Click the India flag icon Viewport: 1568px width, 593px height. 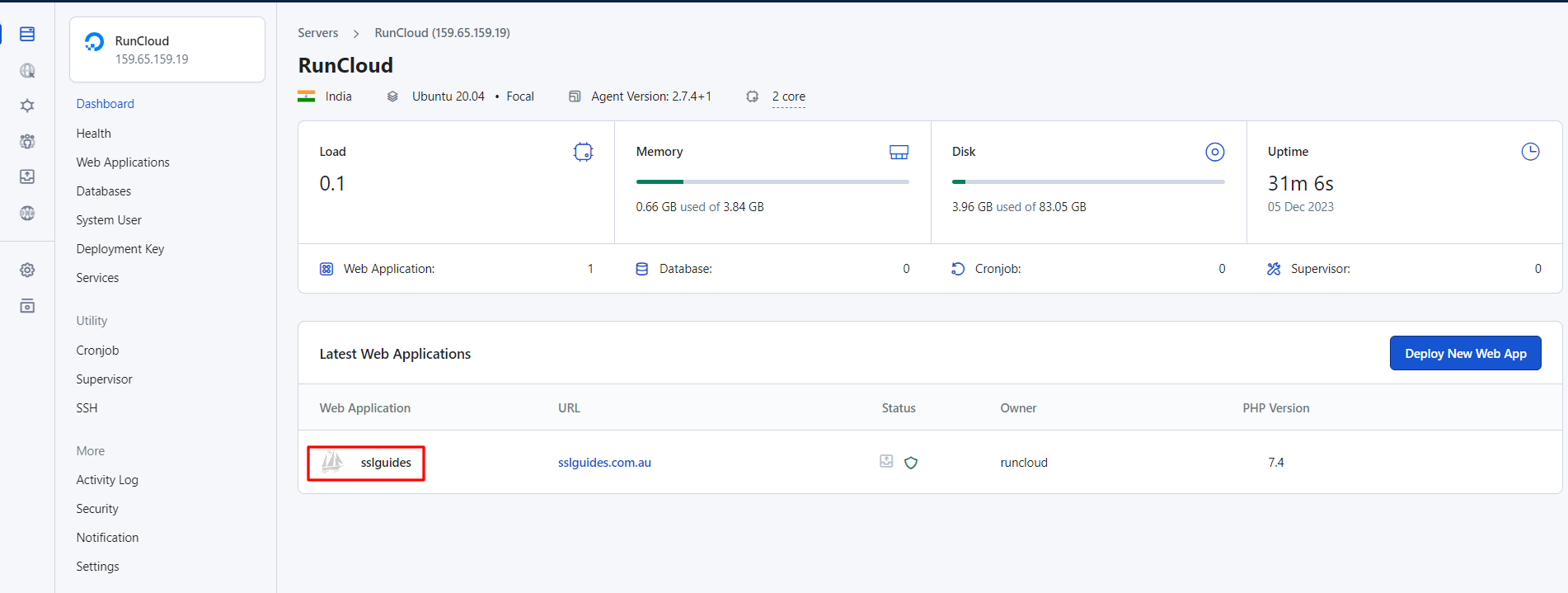coord(307,96)
